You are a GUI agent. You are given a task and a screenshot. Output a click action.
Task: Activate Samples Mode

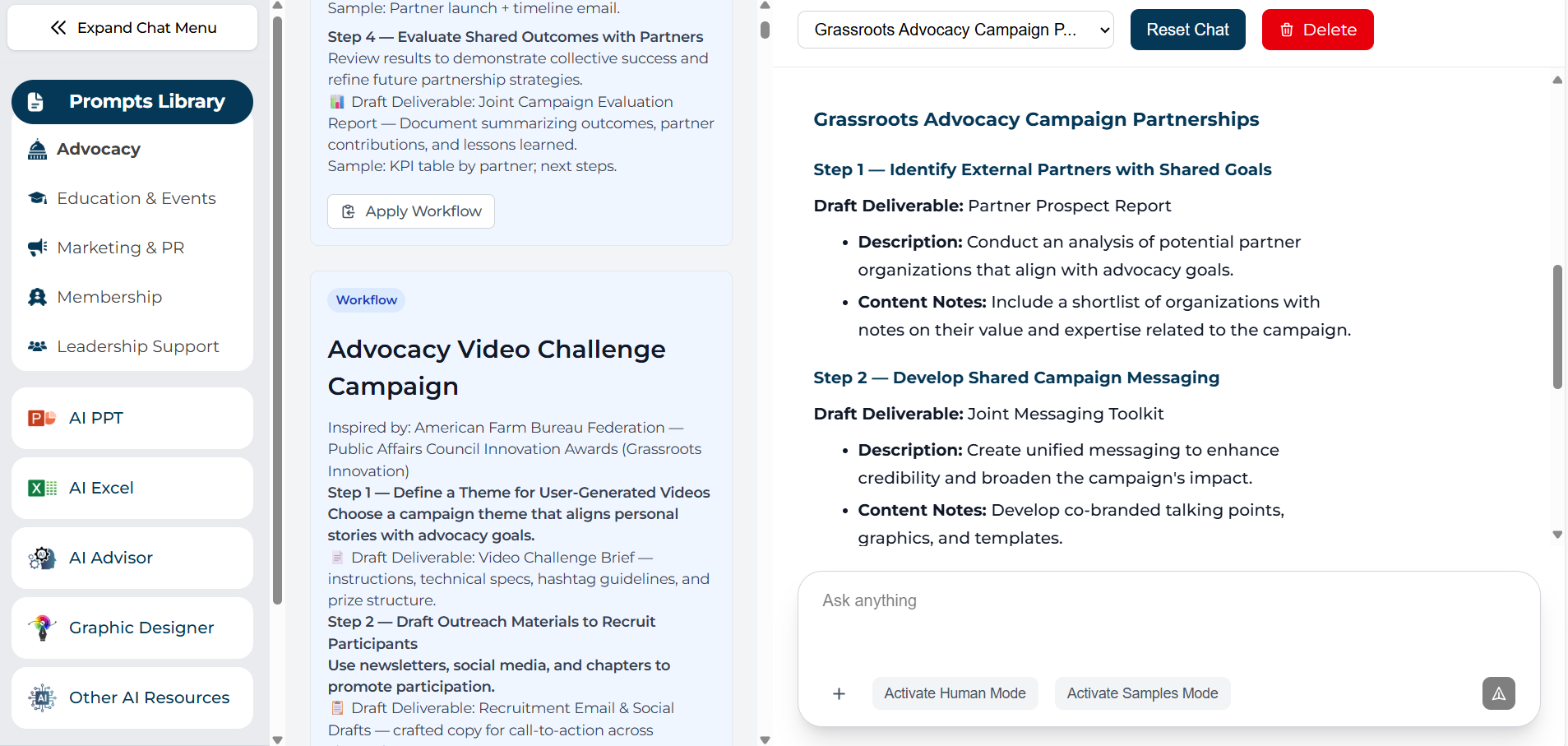[x=1142, y=693]
